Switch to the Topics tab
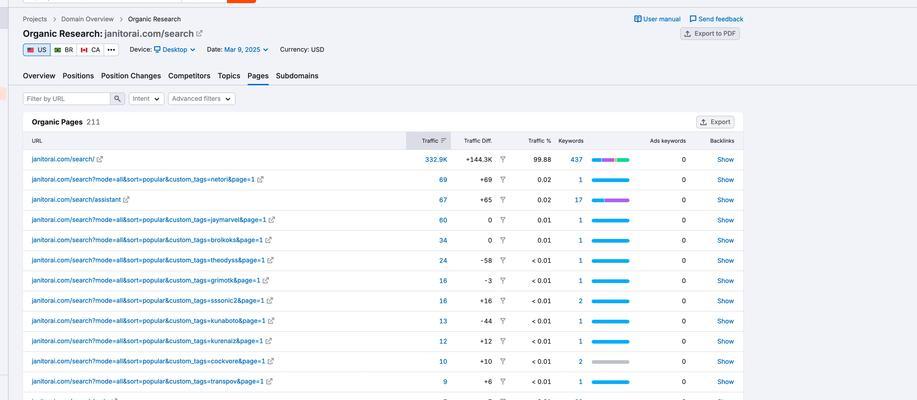This screenshot has width=917, height=400. coord(229,76)
